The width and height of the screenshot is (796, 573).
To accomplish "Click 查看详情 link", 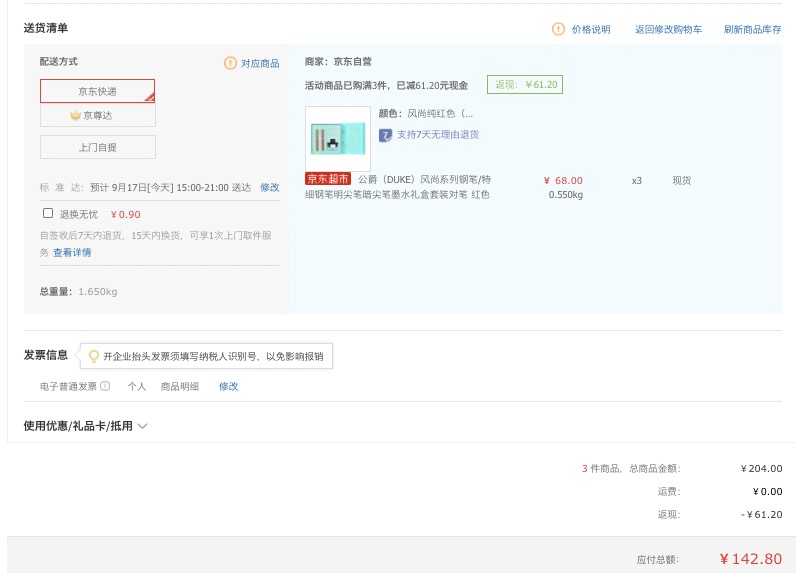I will point(72,252).
